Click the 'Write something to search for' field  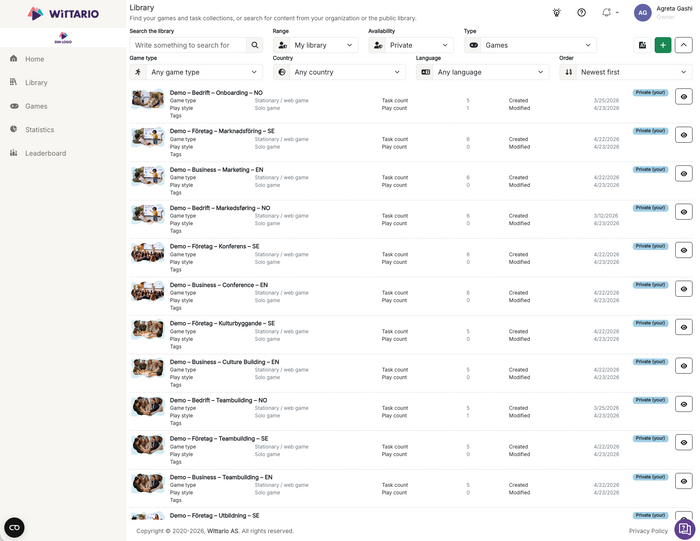(x=187, y=45)
